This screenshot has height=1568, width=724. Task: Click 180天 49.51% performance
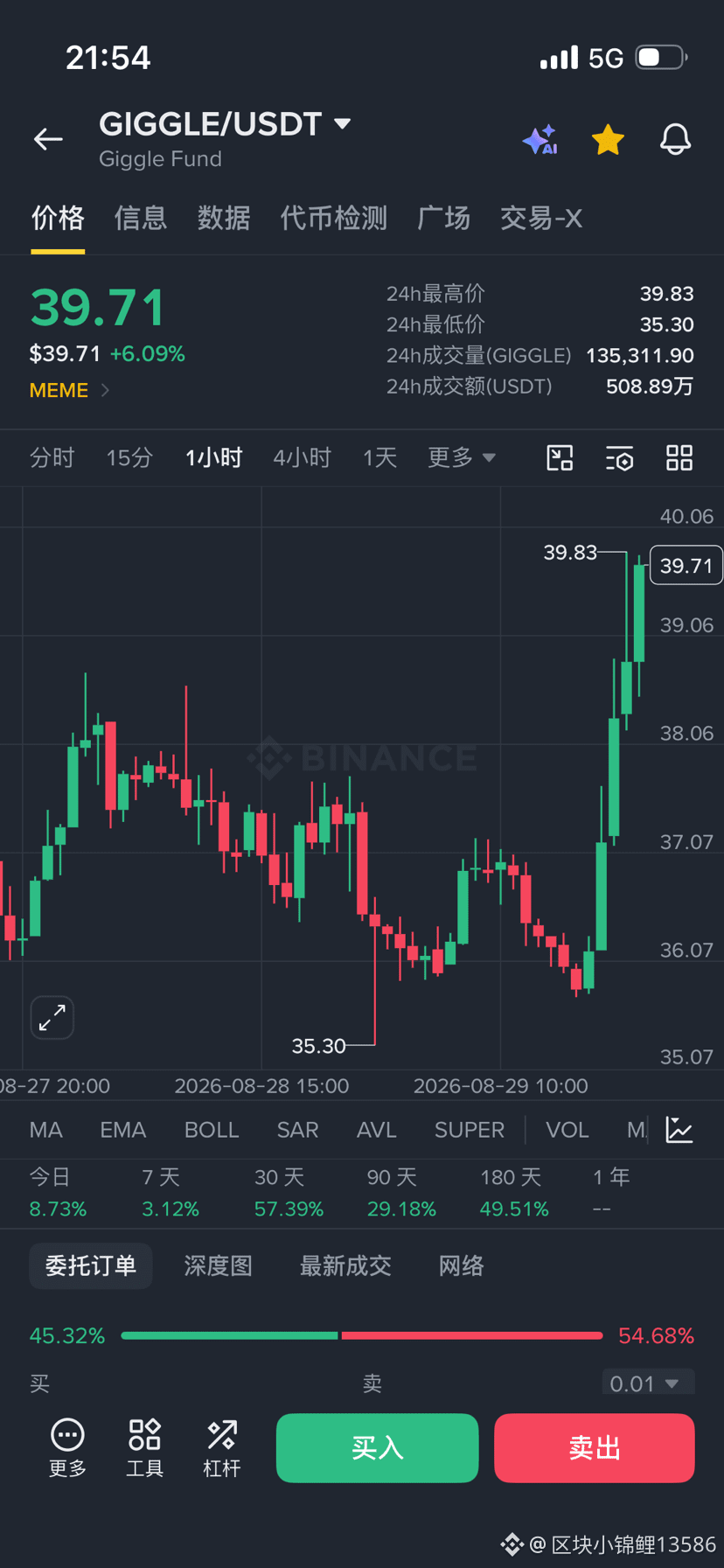click(x=514, y=1193)
